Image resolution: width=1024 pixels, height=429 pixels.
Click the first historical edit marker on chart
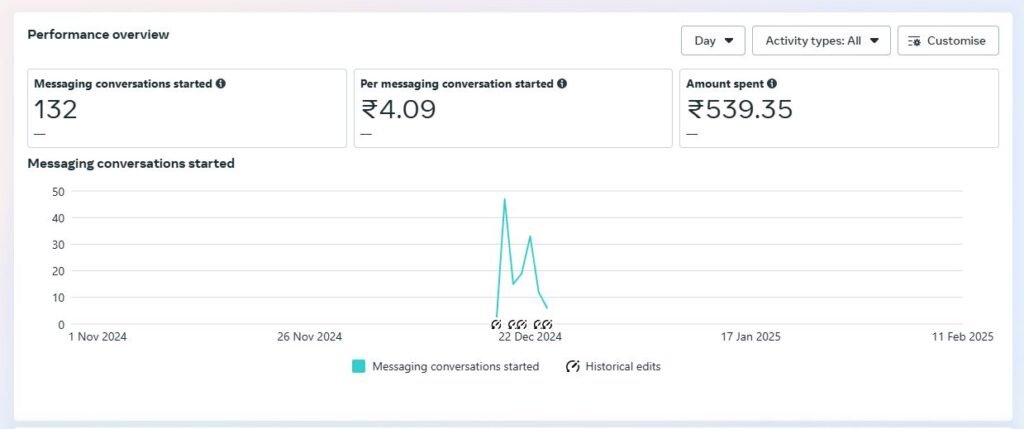(x=496, y=324)
